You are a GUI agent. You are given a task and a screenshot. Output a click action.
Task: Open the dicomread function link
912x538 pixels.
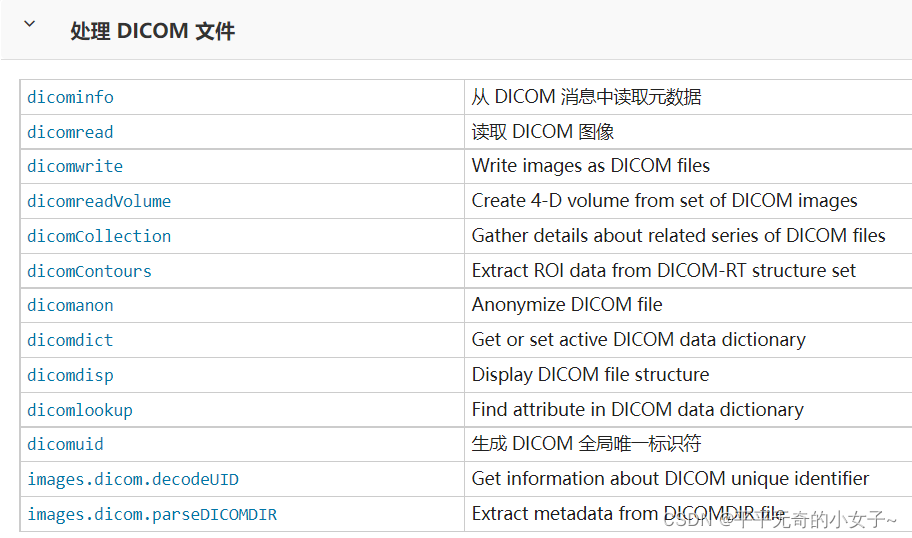(70, 132)
